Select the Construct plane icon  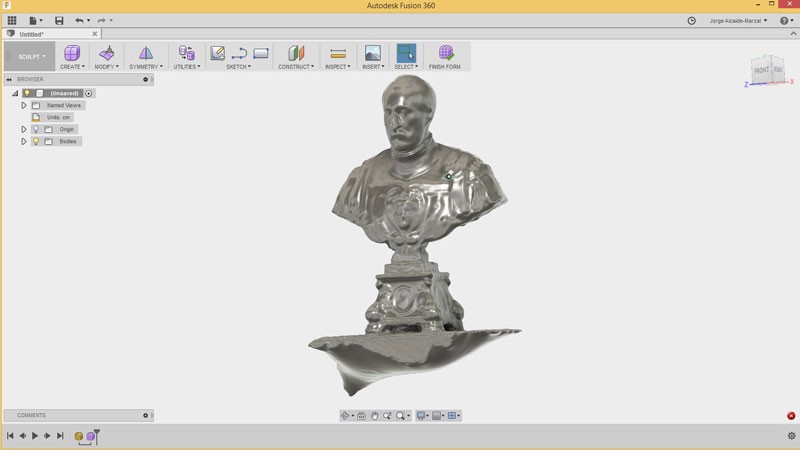(295, 52)
